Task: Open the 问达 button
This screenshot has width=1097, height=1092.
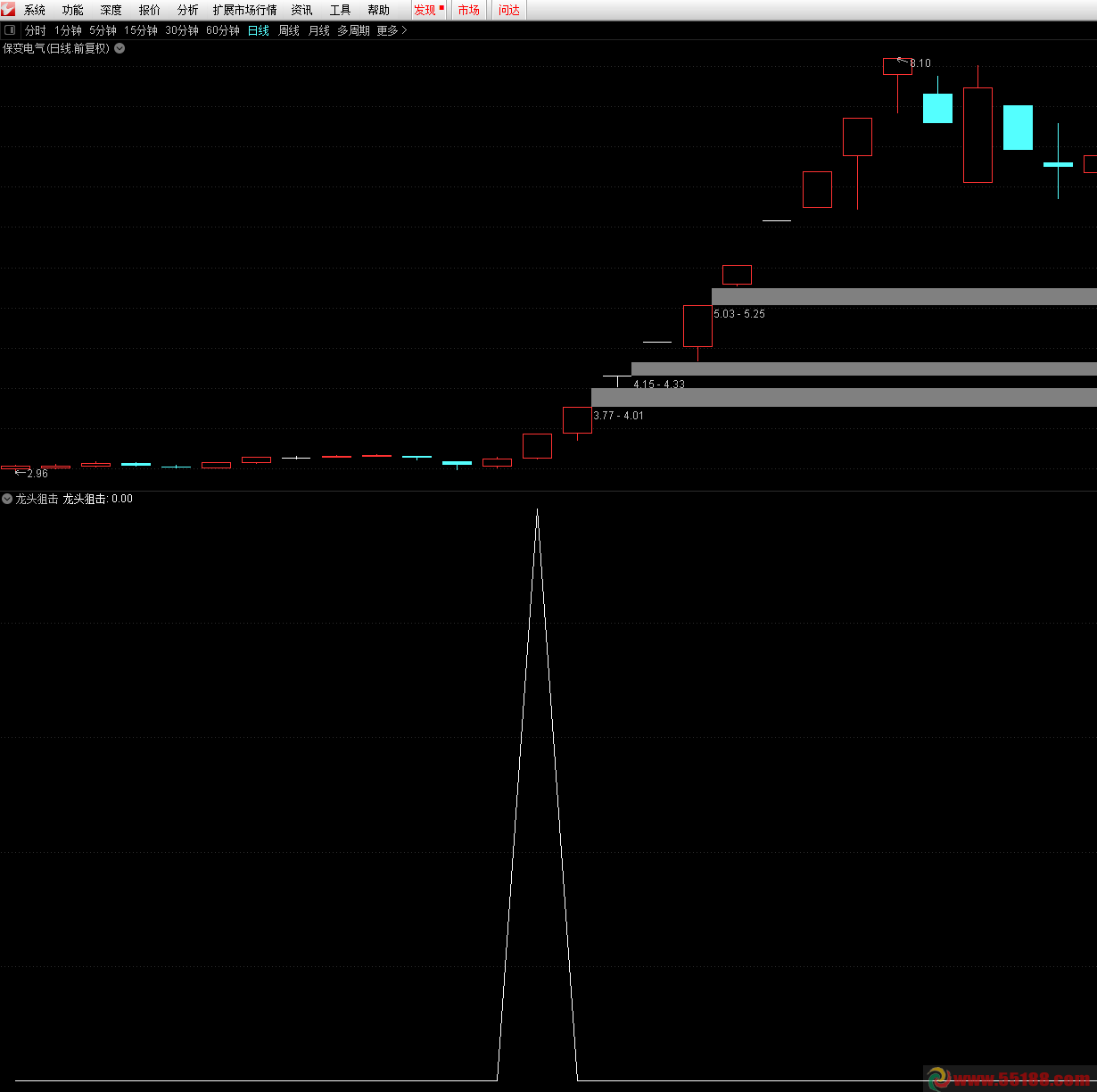Action: click(509, 10)
